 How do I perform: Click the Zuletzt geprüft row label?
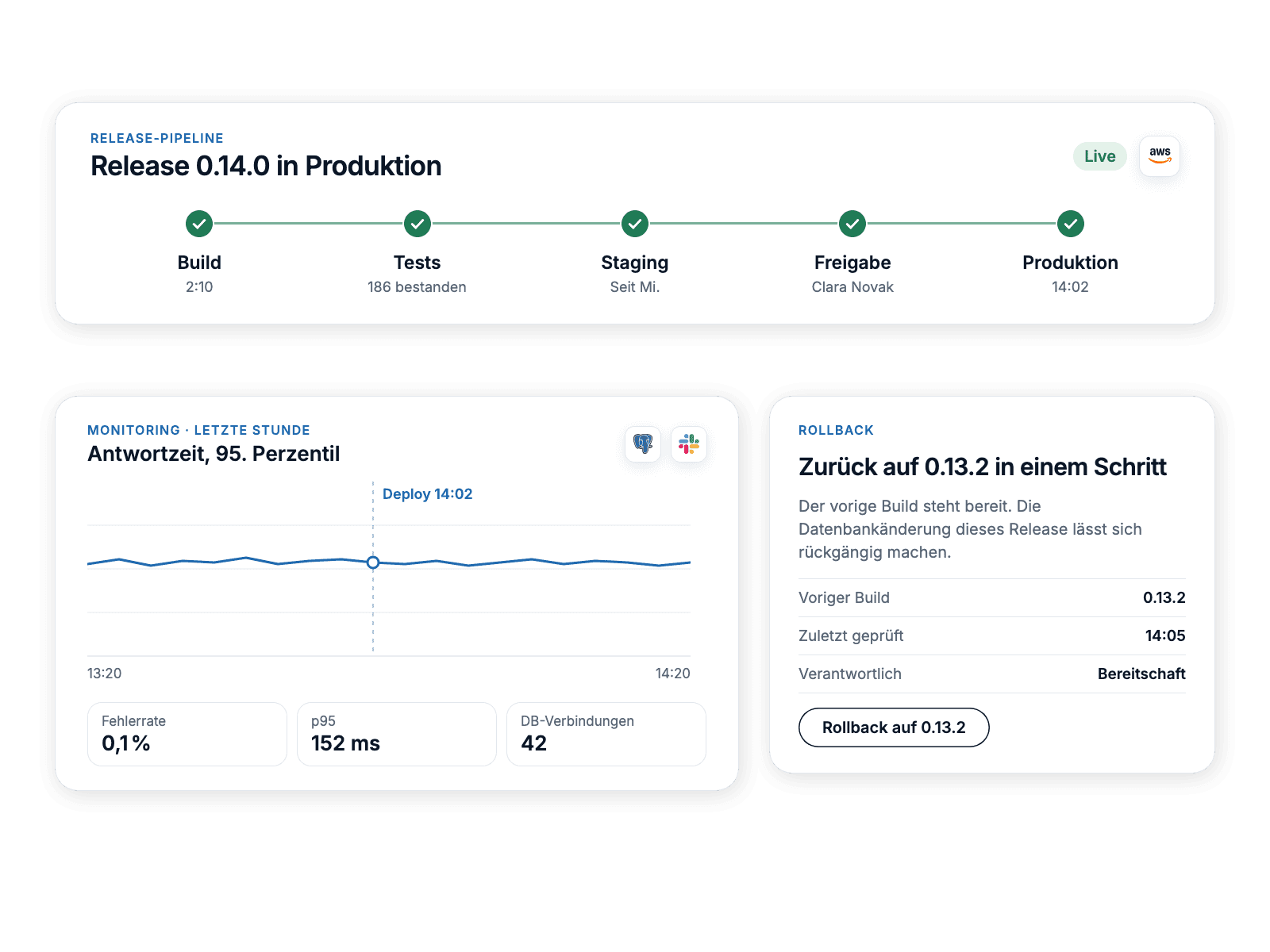[x=851, y=635]
